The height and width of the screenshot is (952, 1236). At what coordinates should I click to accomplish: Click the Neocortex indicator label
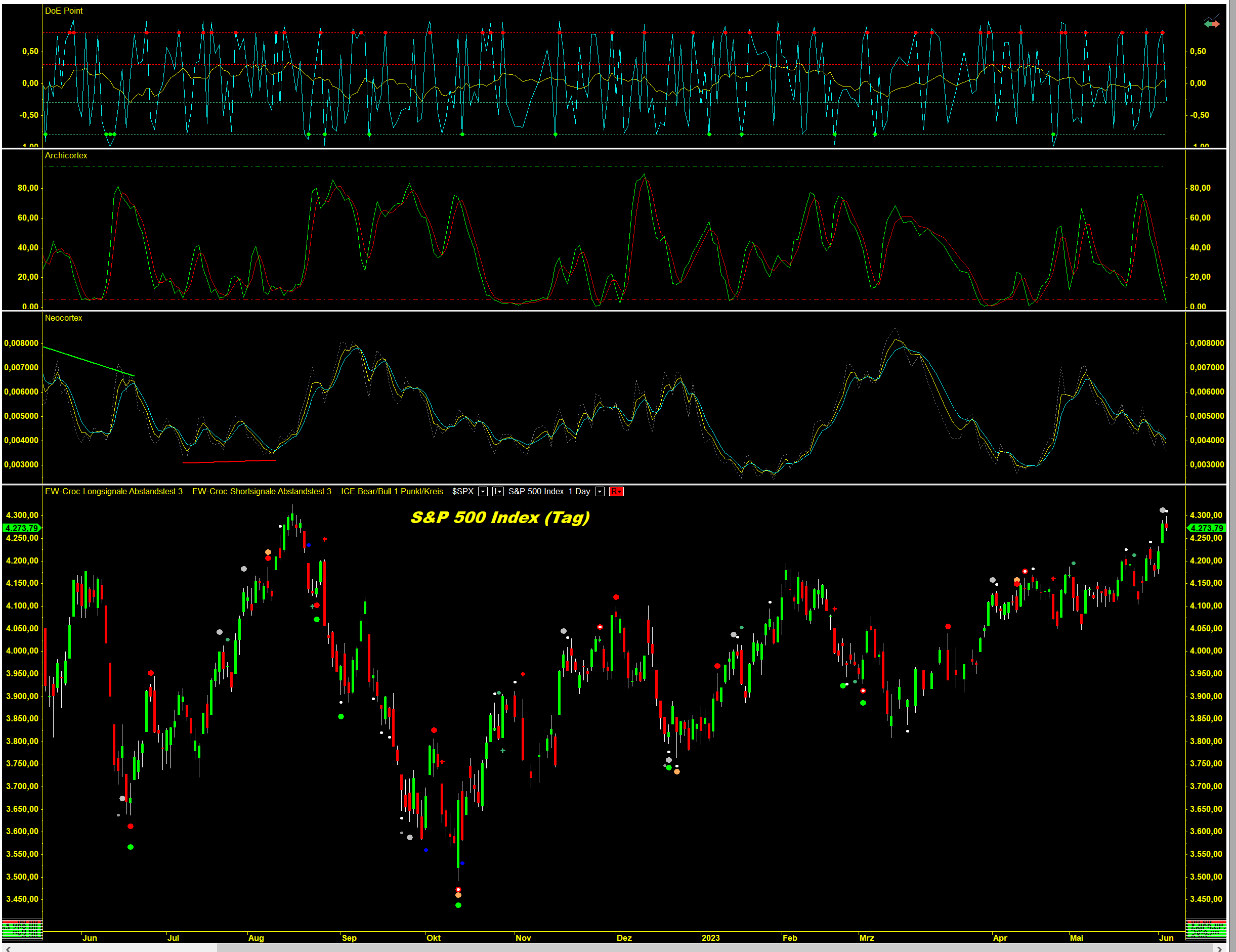pyautogui.click(x=63, y=318)
